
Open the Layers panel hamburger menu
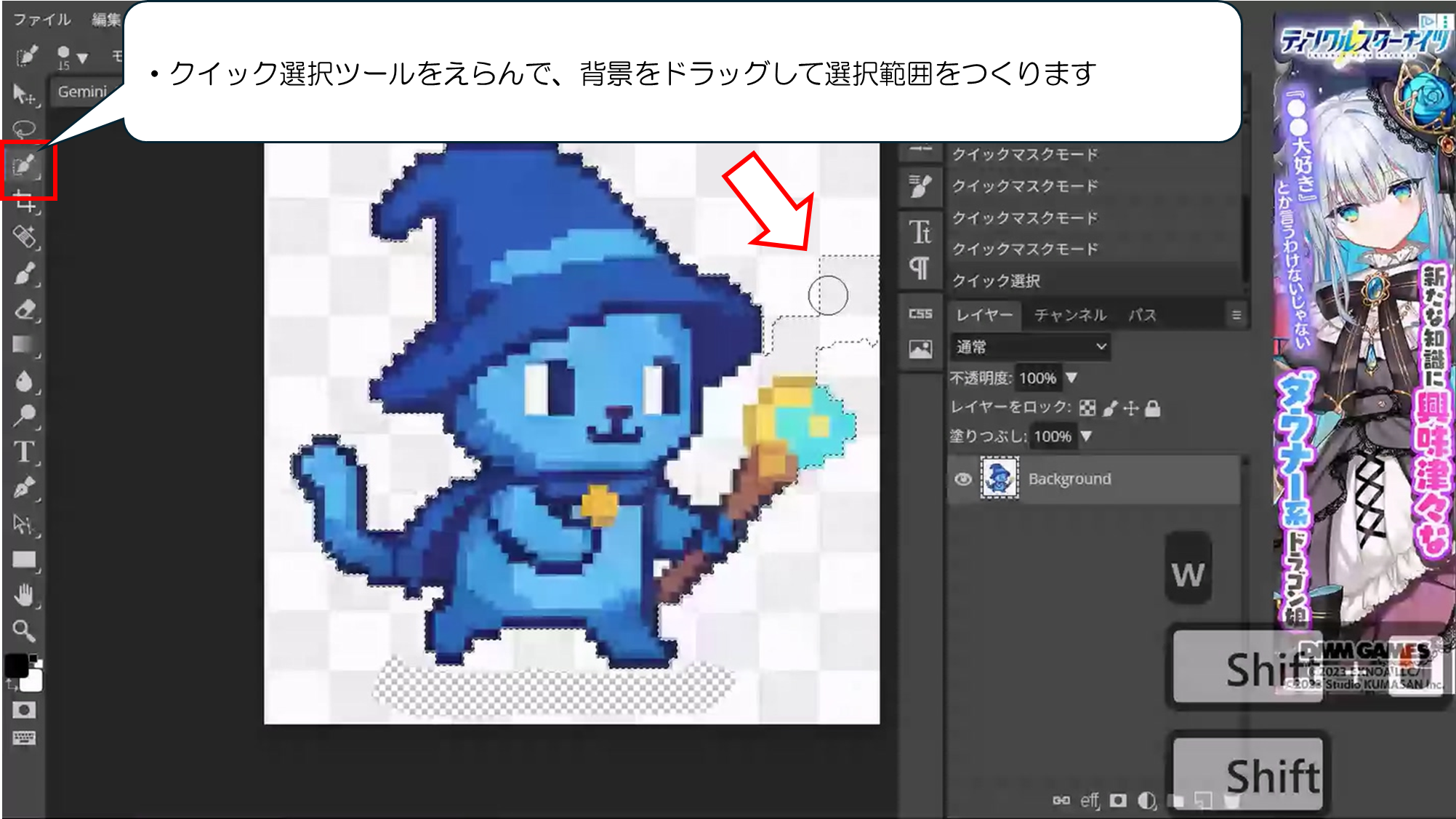[1236, 315]
